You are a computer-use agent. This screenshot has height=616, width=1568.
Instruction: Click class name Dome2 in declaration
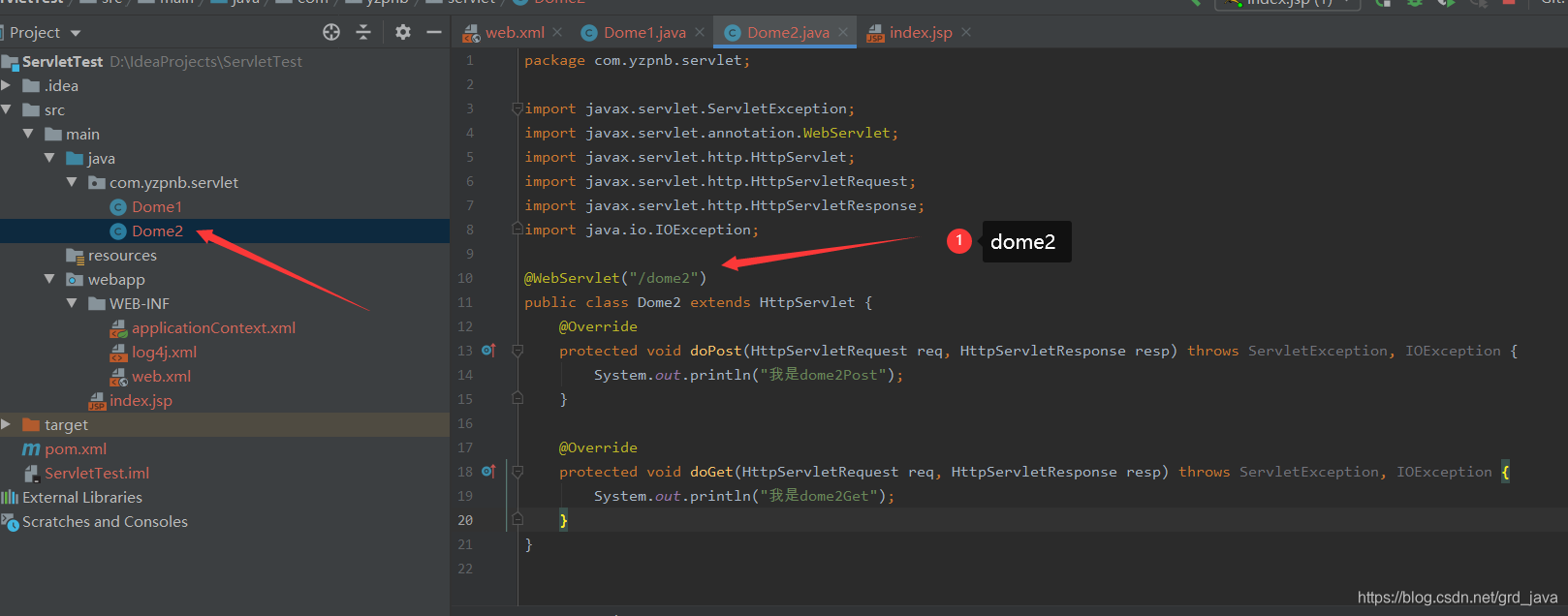pos(659,302)
